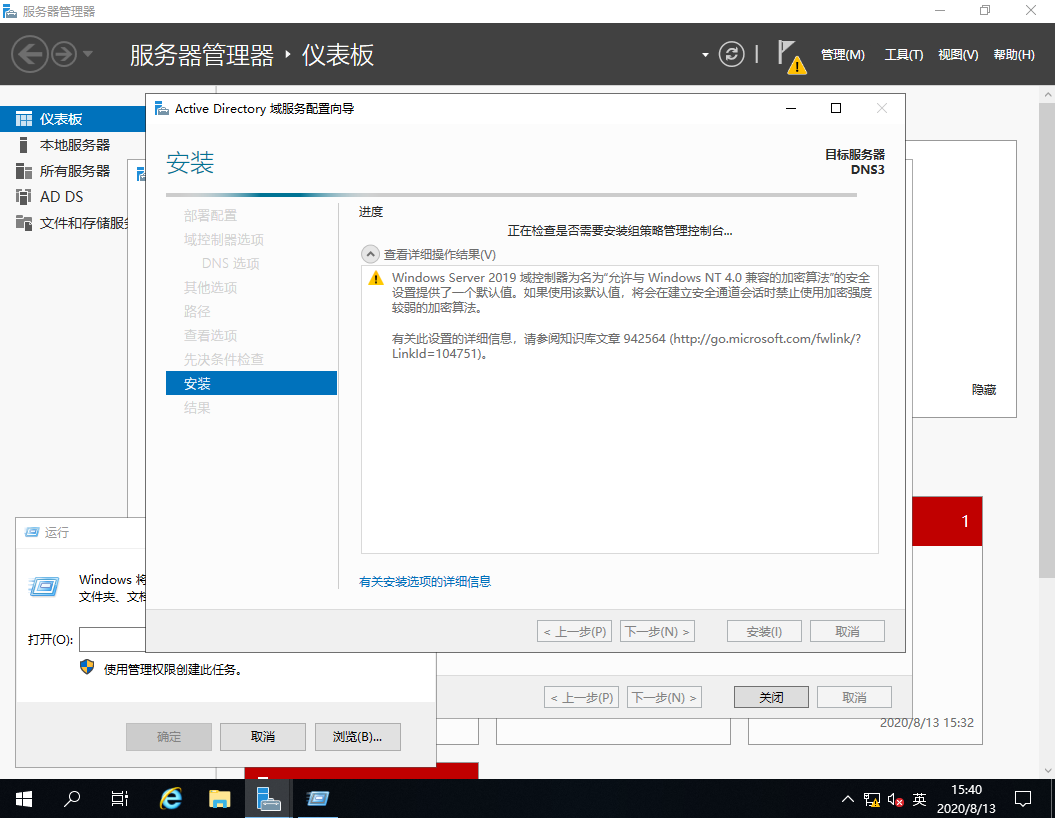Click the red tile showing 1

coord(947,521)
